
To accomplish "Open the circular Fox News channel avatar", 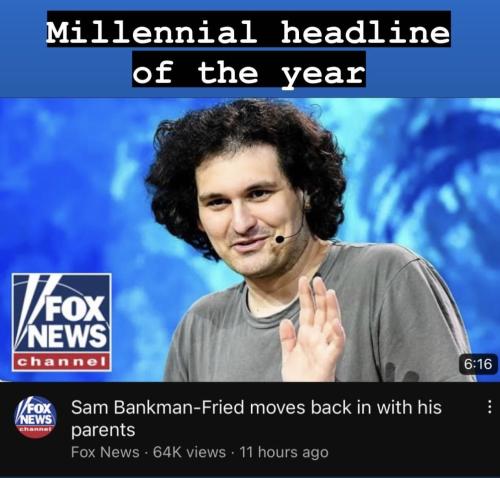I will tap(36, 417).
